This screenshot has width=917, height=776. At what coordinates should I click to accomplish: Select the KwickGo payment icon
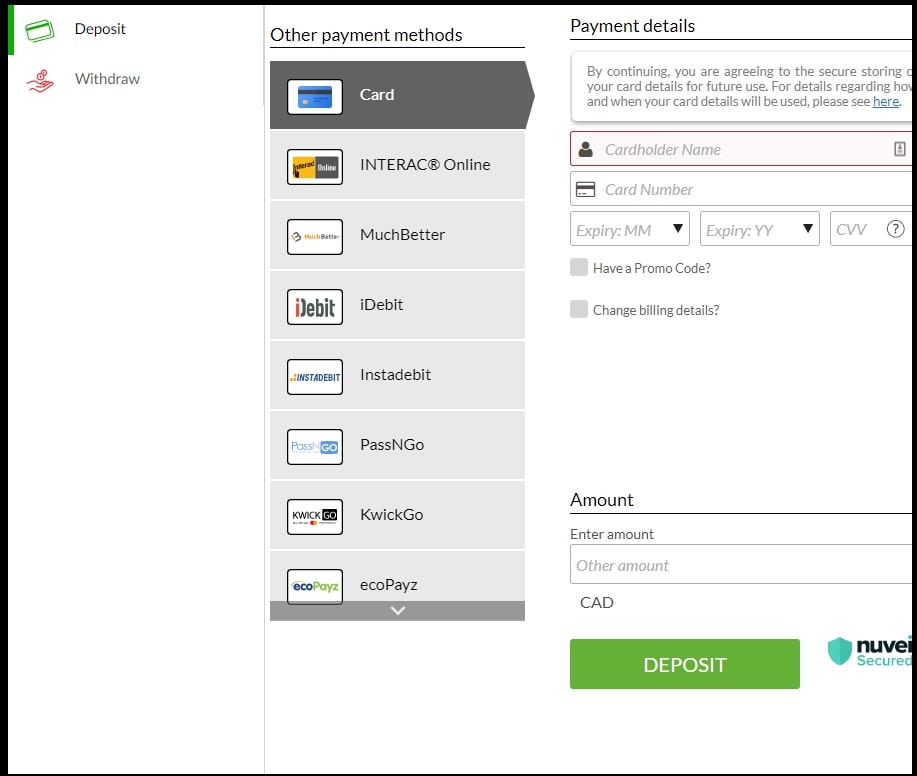[314, 516]
